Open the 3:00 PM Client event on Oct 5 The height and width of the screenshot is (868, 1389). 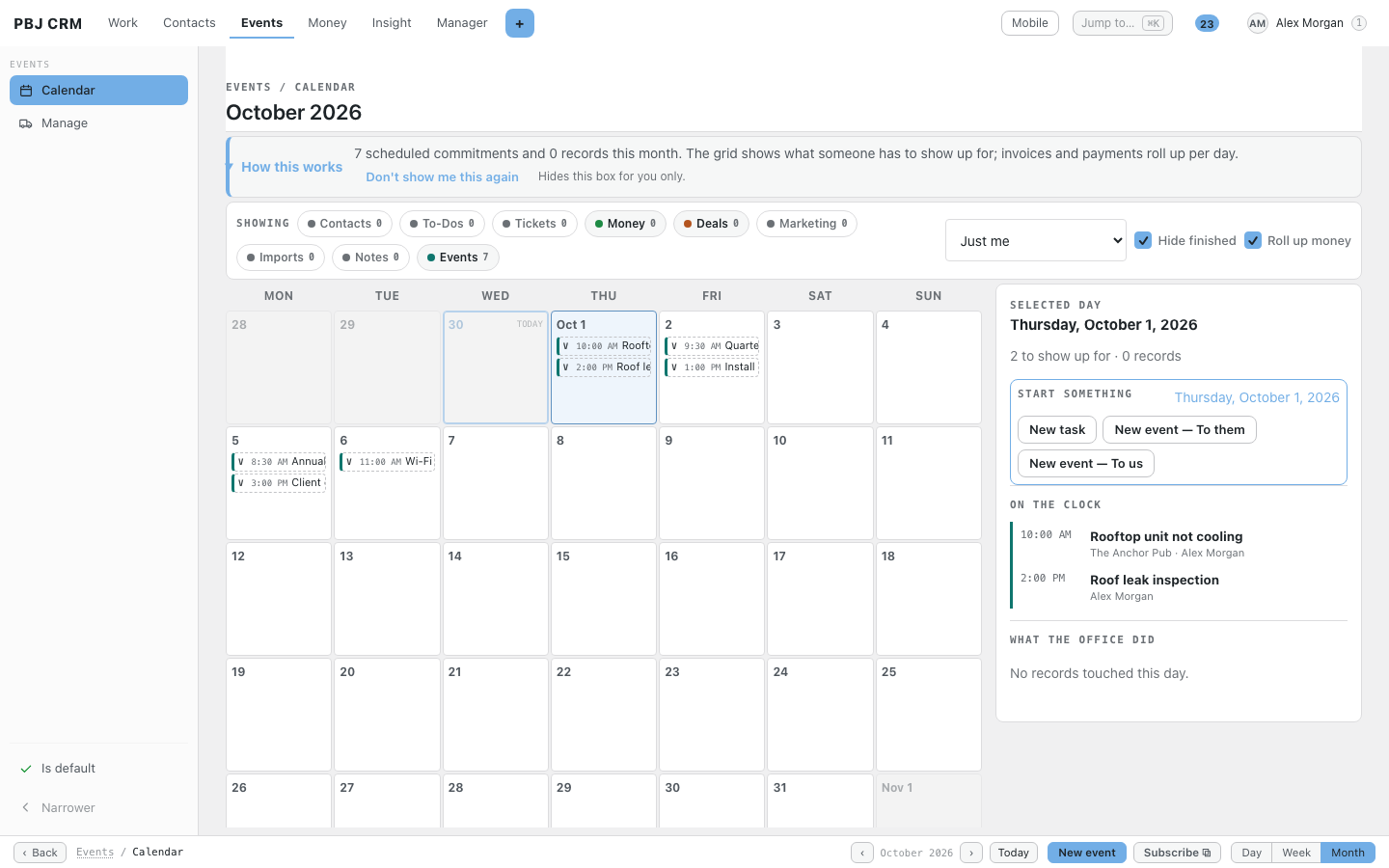click(279, 483)
